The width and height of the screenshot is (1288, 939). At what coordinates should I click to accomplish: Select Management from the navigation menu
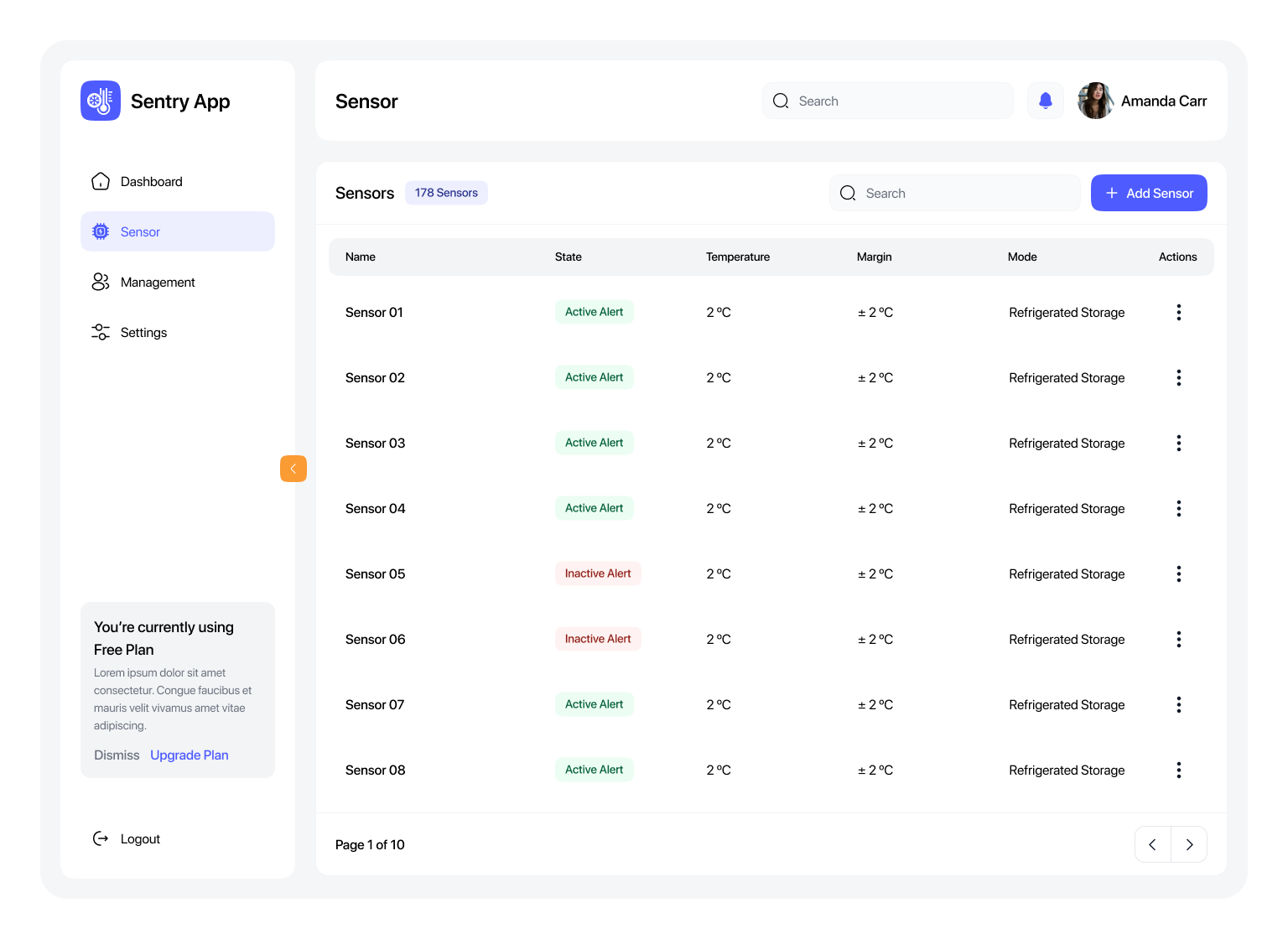[x=158, y=282]
